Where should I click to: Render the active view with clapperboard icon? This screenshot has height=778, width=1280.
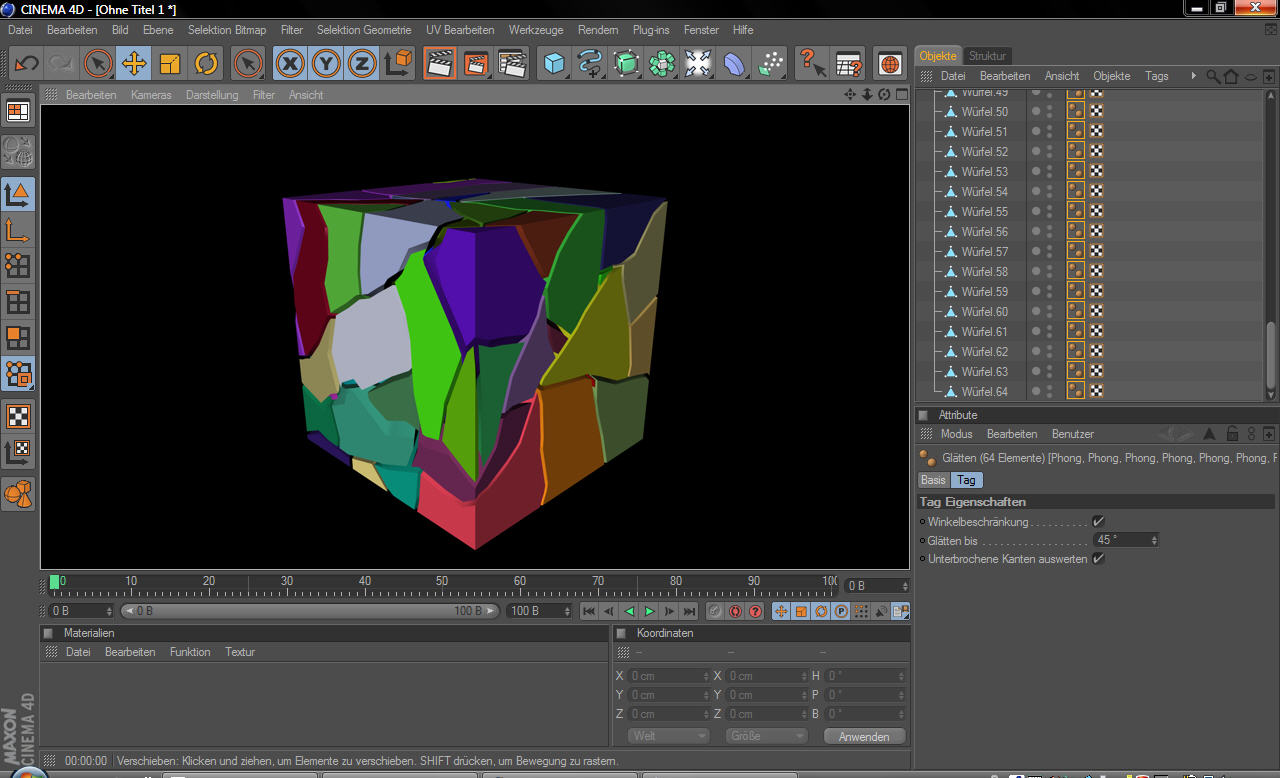click(x=439, y=64)
